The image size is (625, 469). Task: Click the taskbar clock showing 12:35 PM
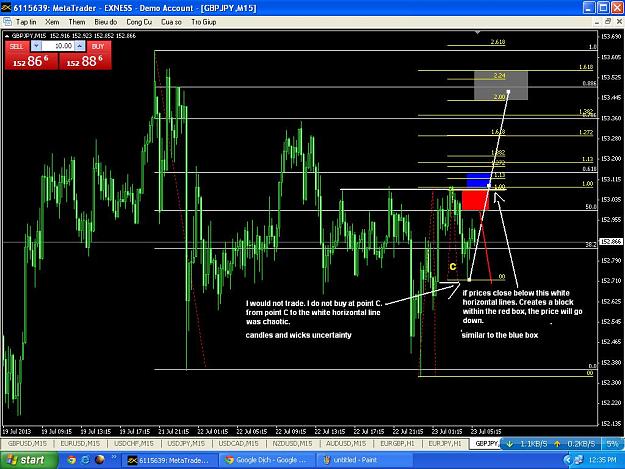602,460
